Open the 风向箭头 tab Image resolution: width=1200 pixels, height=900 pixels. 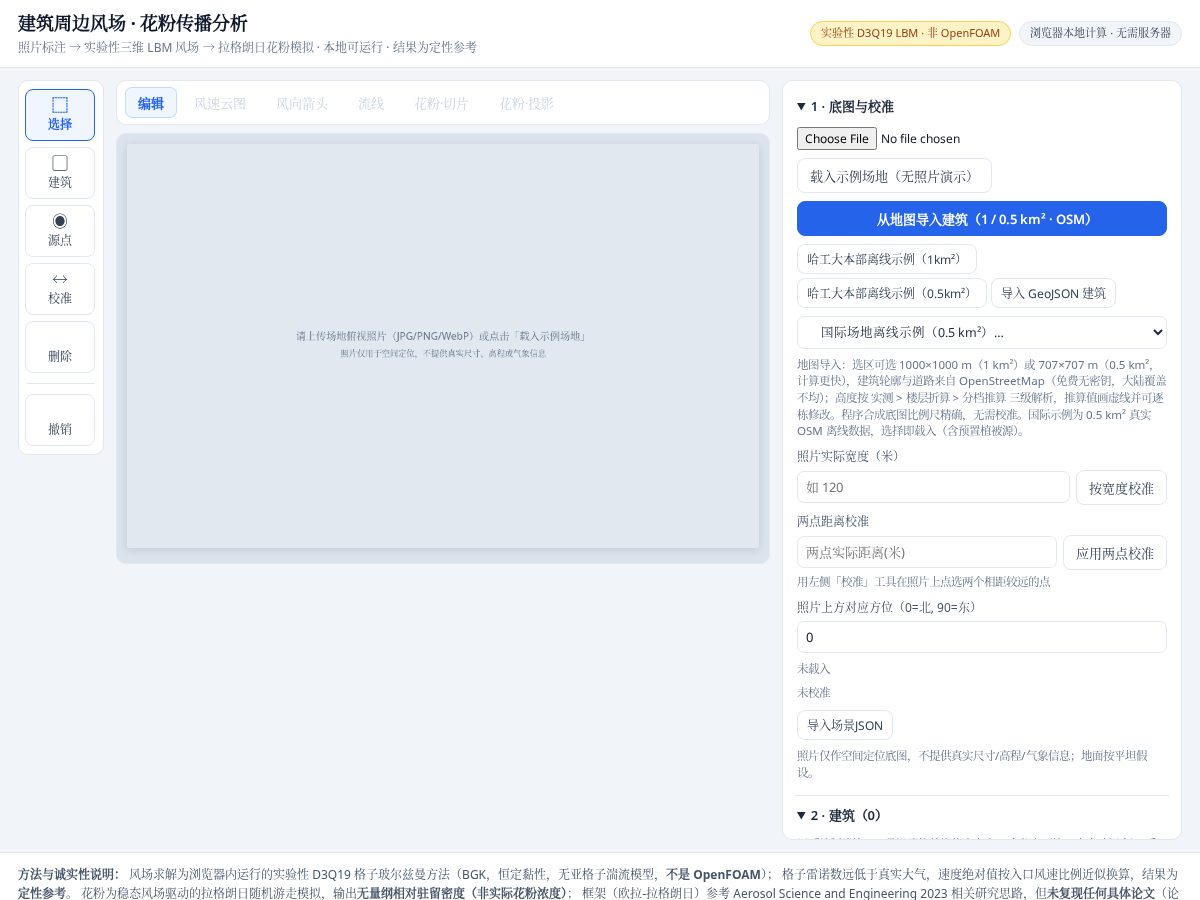coord(302,103)
